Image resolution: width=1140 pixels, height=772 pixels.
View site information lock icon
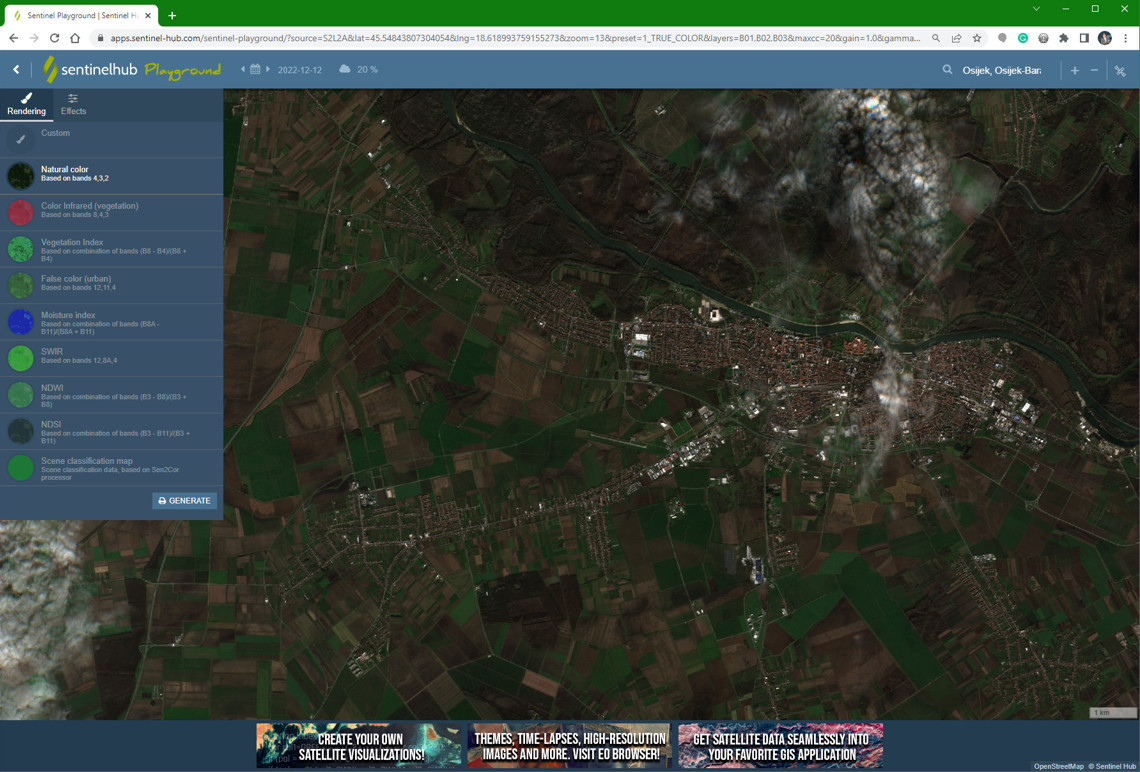pos(100,38)
